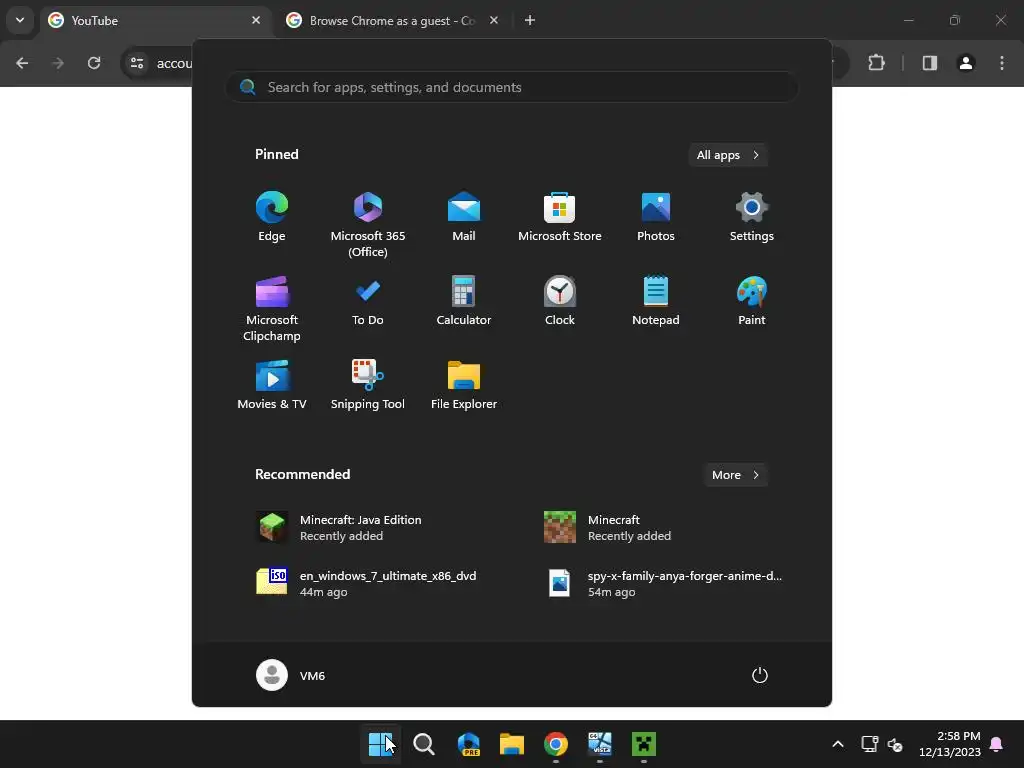This screenshot has height=768, width=1024.
Task: Go back in Chrome
Action: tap(22, 63)
